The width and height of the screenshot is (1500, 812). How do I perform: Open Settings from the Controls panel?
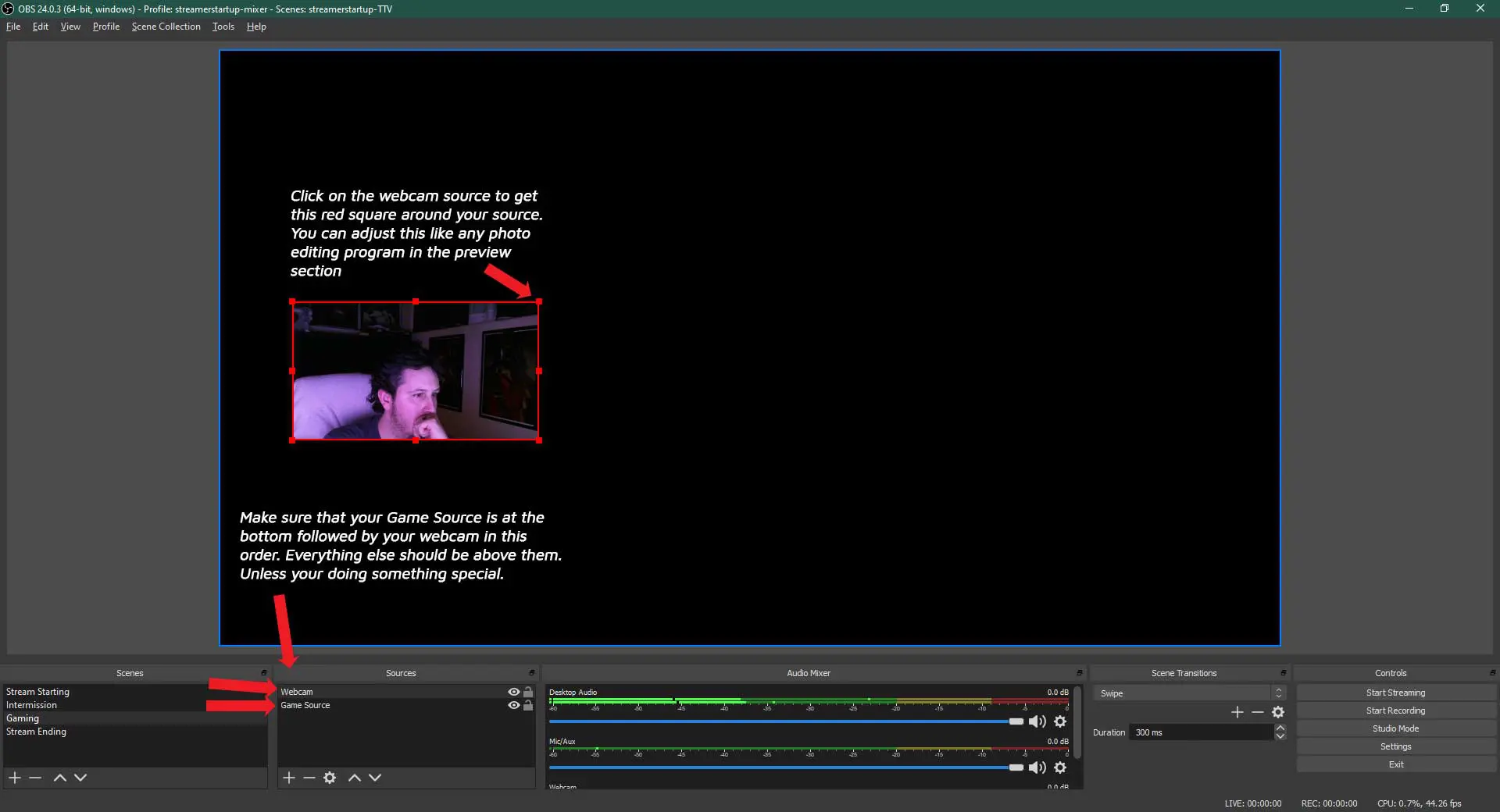(1395, 746)
